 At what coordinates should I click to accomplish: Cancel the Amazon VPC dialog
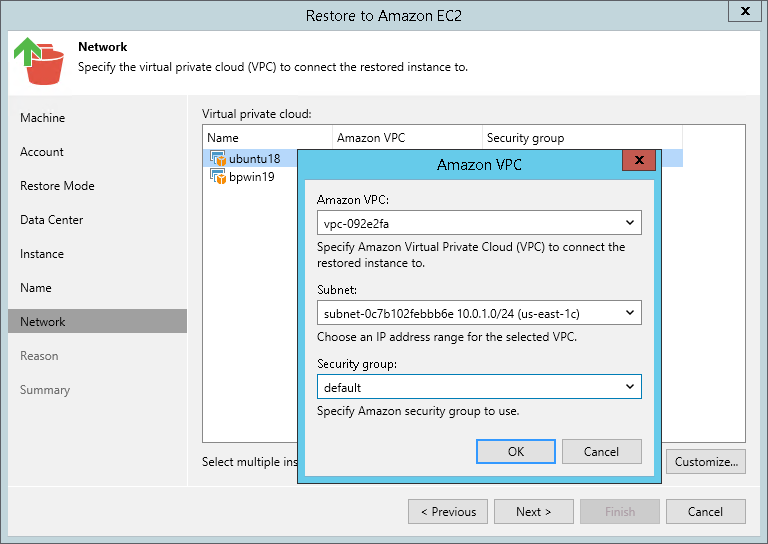click(601, 451)
